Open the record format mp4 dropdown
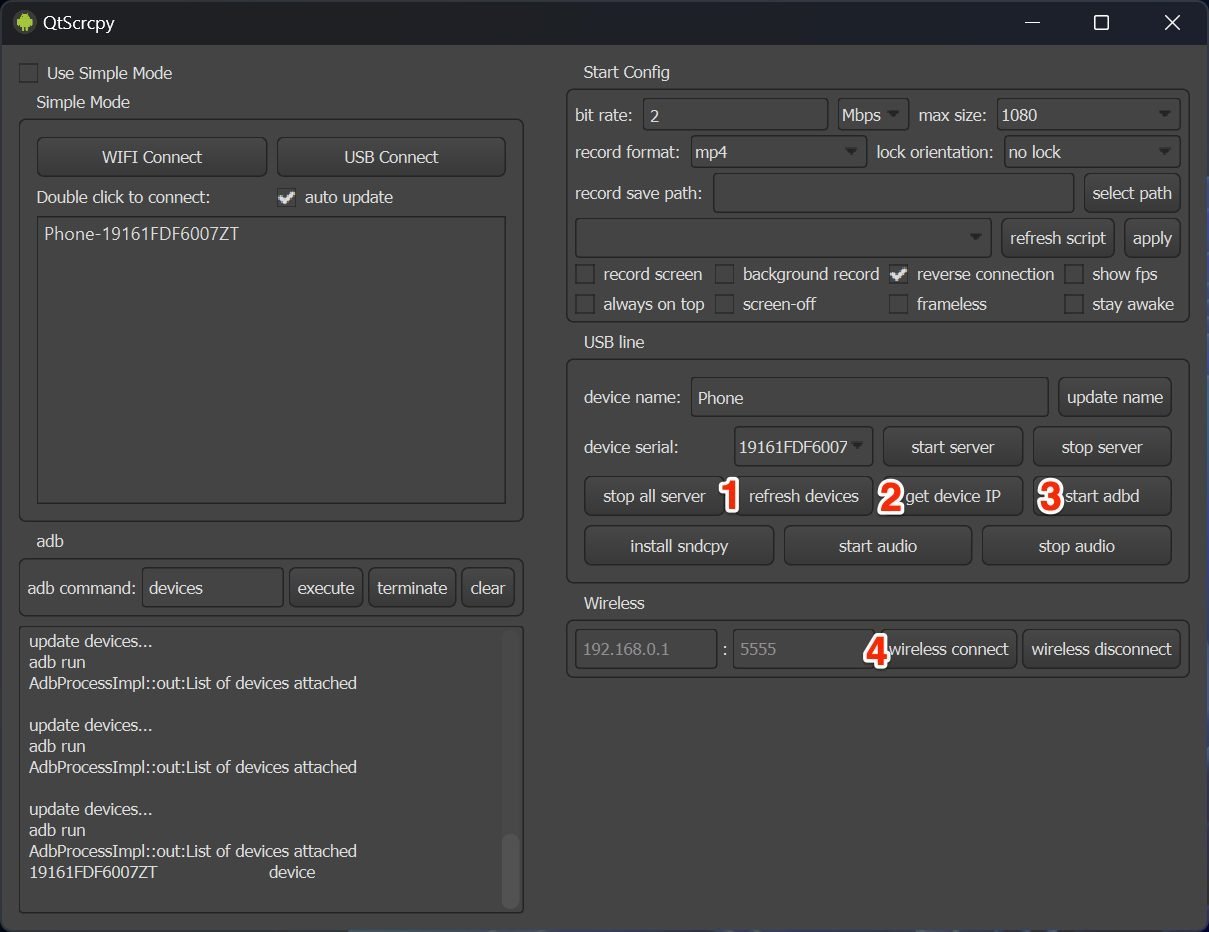 point(777,152)
